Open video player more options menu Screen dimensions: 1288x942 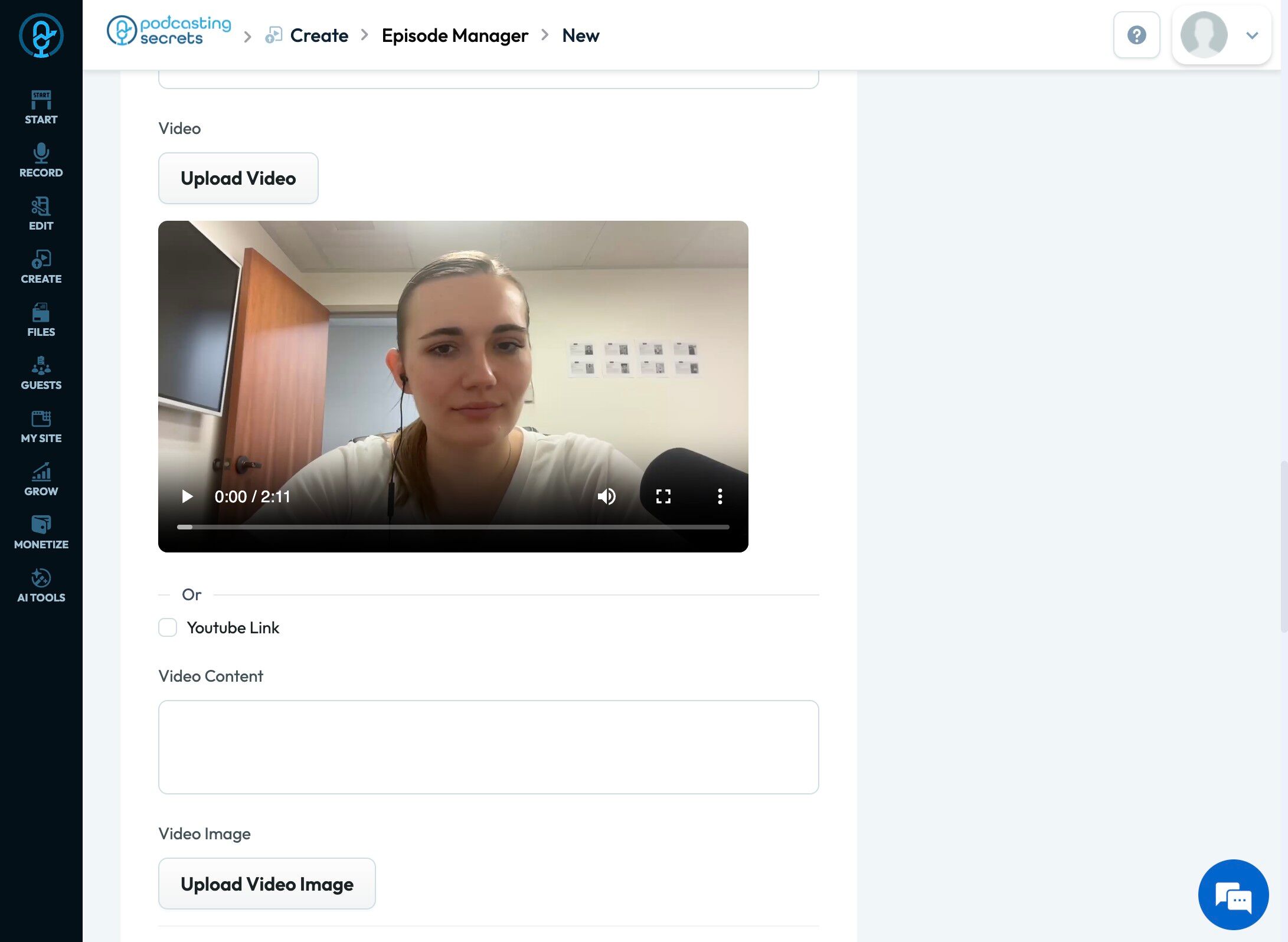pyautogui.click(x=720, y=496)
